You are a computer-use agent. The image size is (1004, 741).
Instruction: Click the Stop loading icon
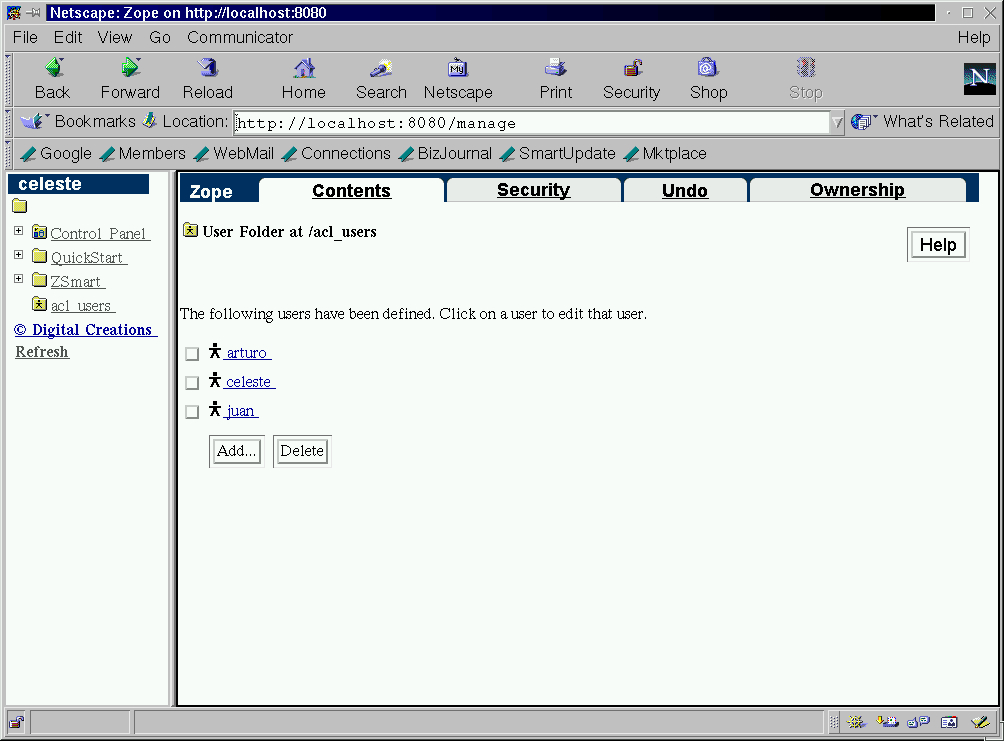pos(806,68)
